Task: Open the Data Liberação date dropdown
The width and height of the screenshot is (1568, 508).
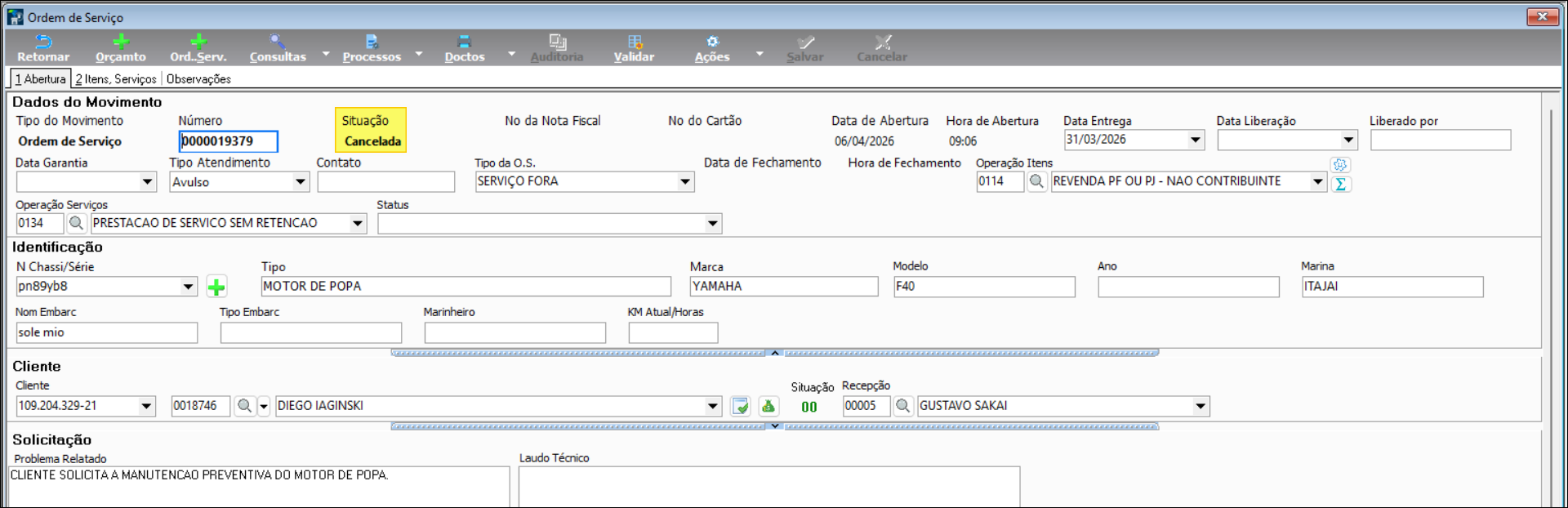Action: (1349, 140)
